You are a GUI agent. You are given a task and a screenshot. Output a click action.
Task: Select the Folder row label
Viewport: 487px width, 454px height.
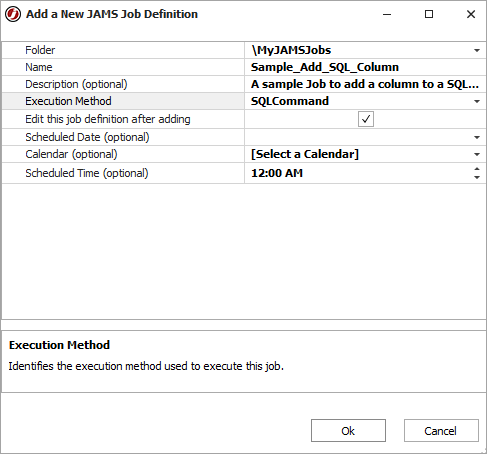click(40, 50)
